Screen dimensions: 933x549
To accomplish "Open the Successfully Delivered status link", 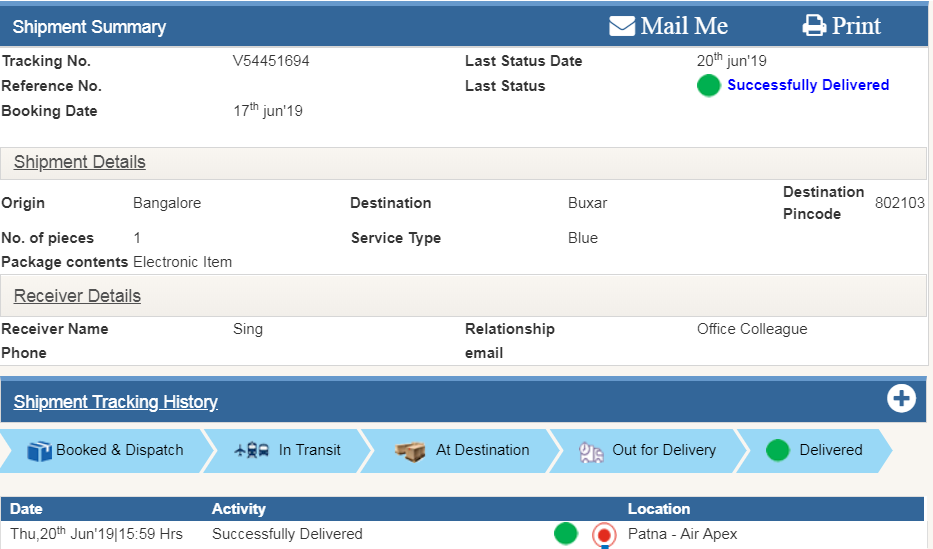I will 808,85.
